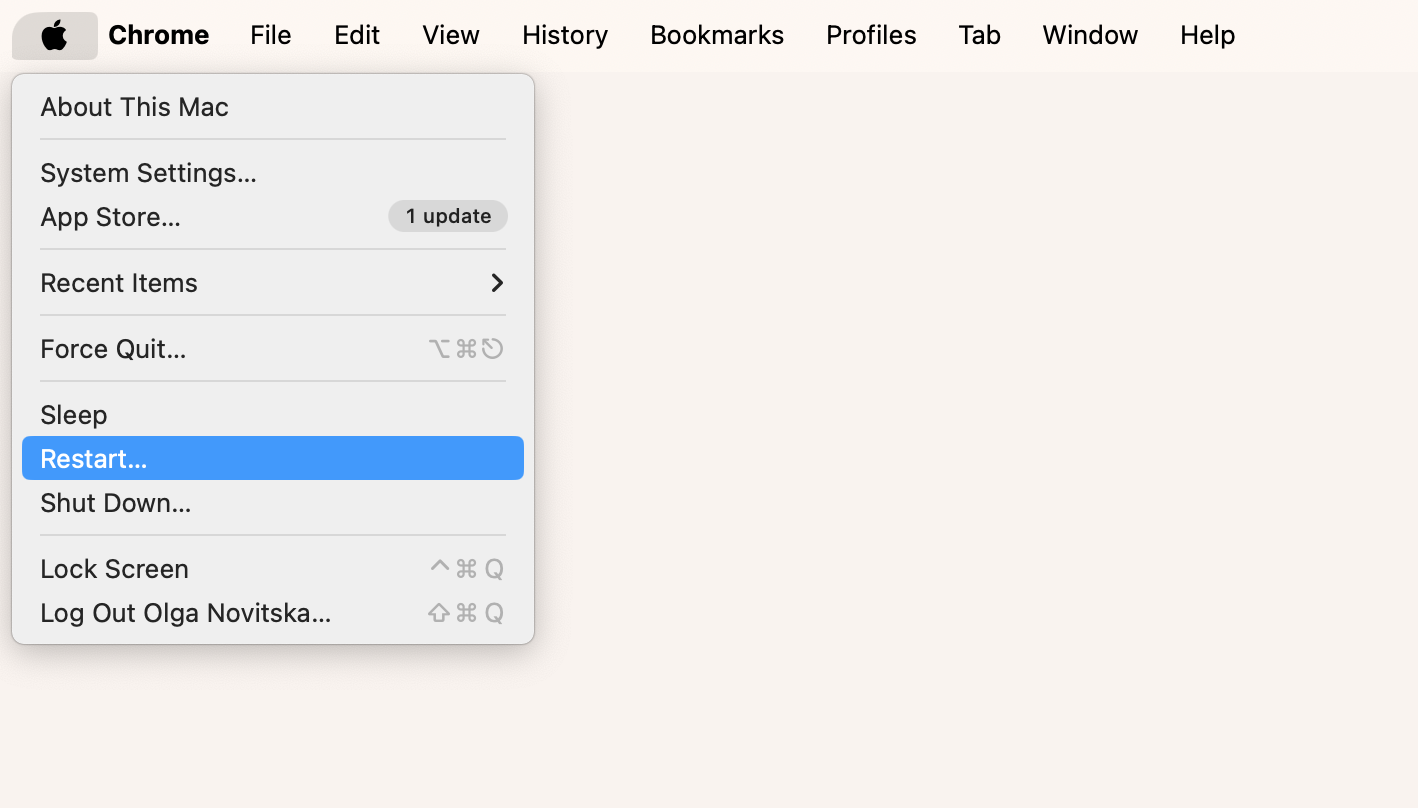Open System Settings from the Apple menu
Viewport: 1418px width, 808px height.
tap(148, 172)
